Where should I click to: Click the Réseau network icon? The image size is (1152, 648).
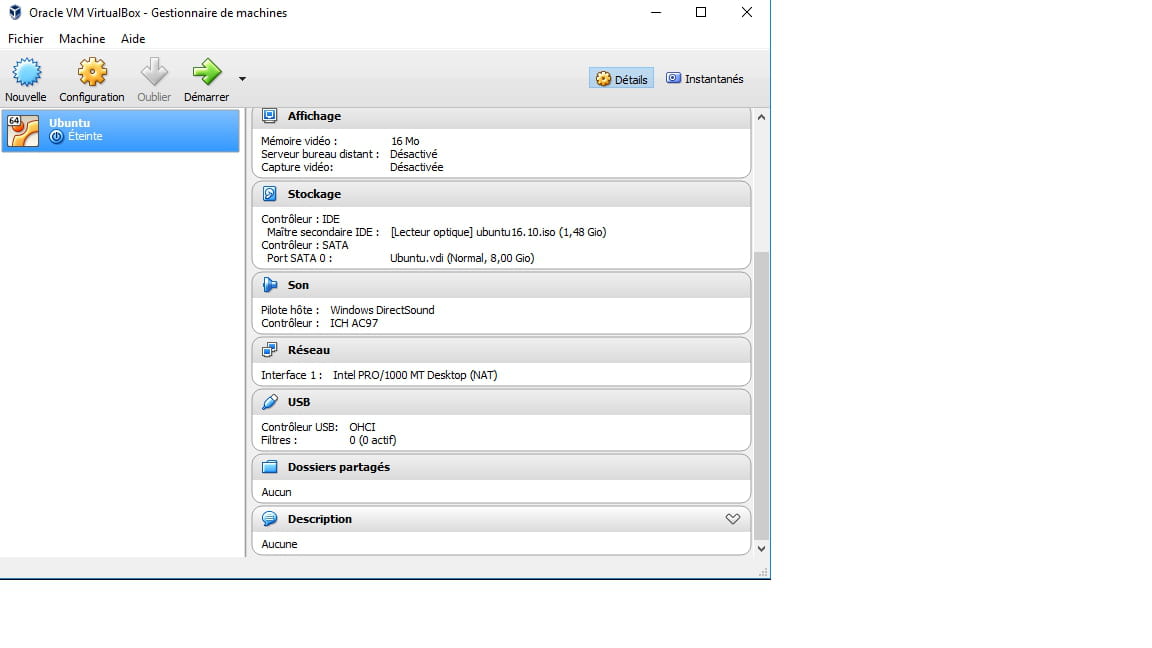coord(270,350)
